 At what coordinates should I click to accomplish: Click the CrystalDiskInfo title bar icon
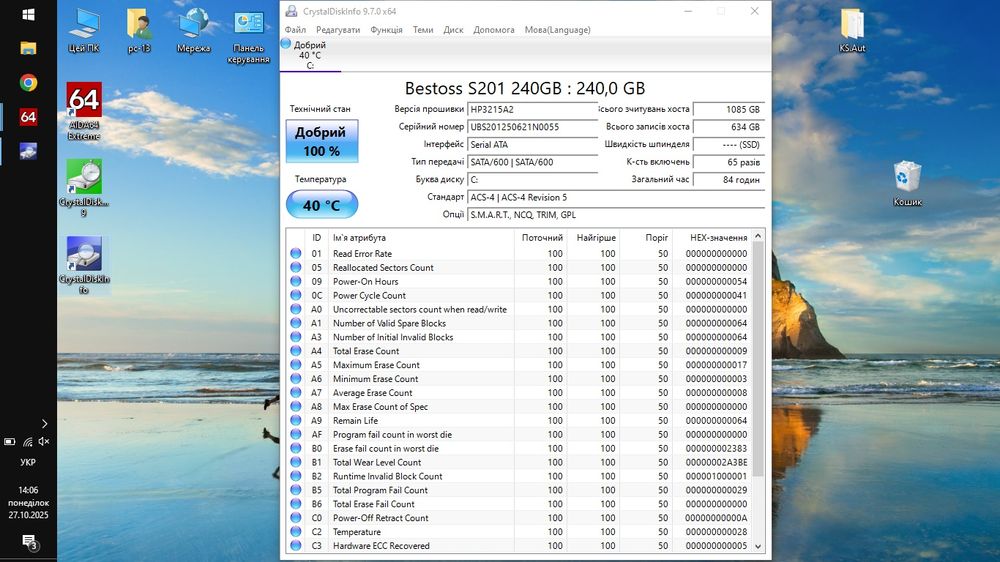pos(291,11)
